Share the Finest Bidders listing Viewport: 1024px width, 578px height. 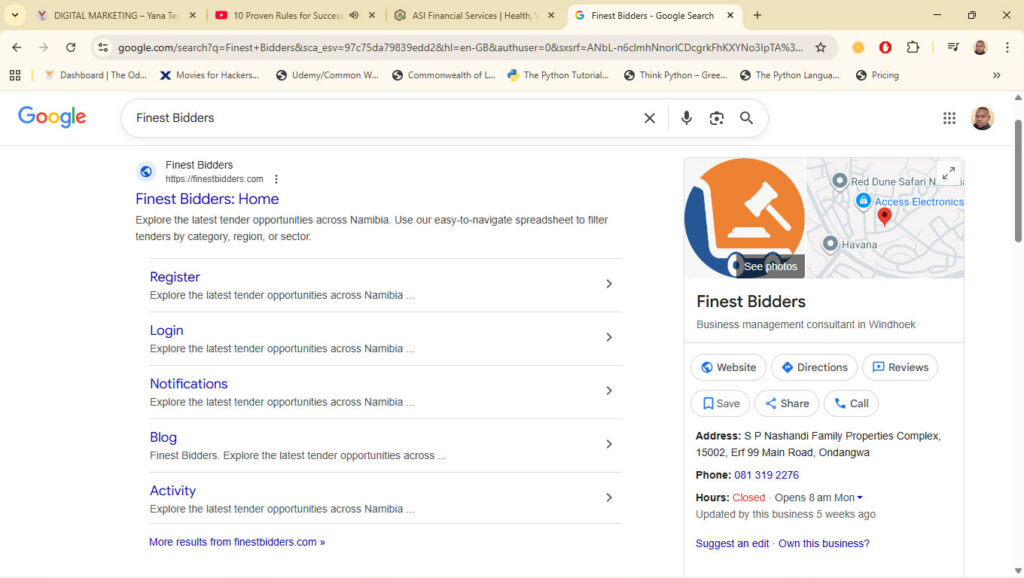pyautogui.click(x=786, y=404)
